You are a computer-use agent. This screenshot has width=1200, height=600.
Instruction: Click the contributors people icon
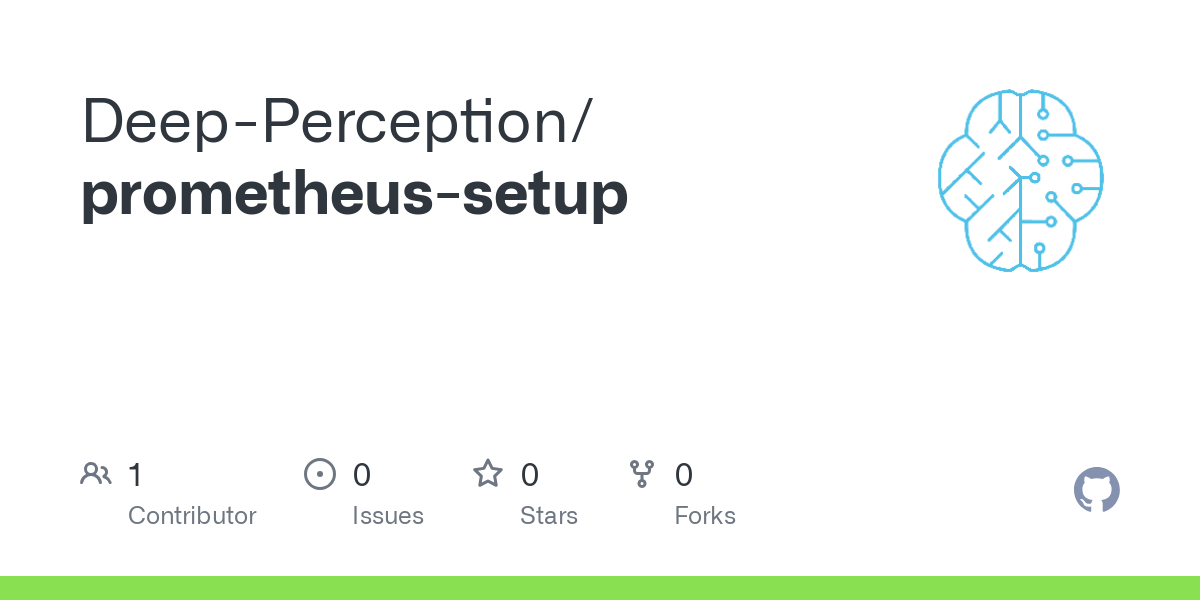96,474
